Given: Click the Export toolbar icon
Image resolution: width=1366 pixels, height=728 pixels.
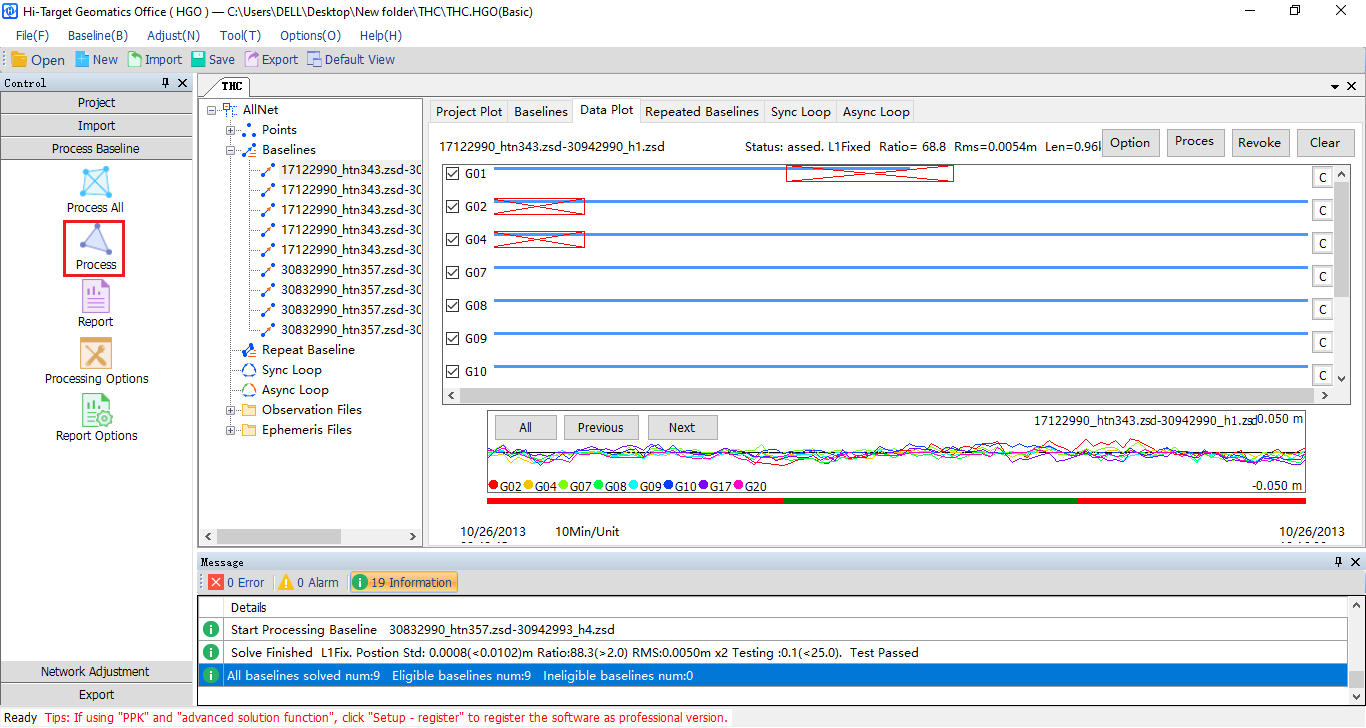Looking at the screenshot, I should [252, 60].
